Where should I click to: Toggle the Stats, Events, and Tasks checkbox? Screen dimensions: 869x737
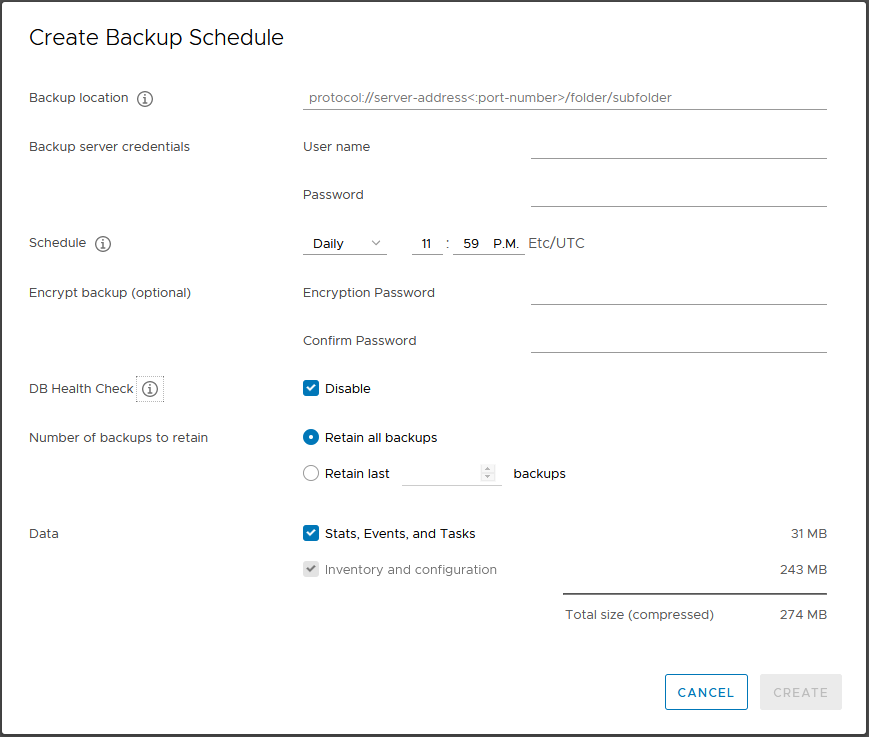point(311,533)
